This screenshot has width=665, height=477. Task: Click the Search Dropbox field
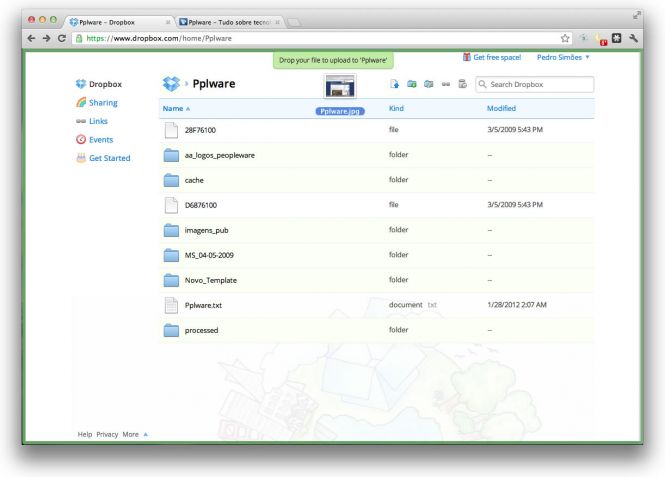point(534,84)
